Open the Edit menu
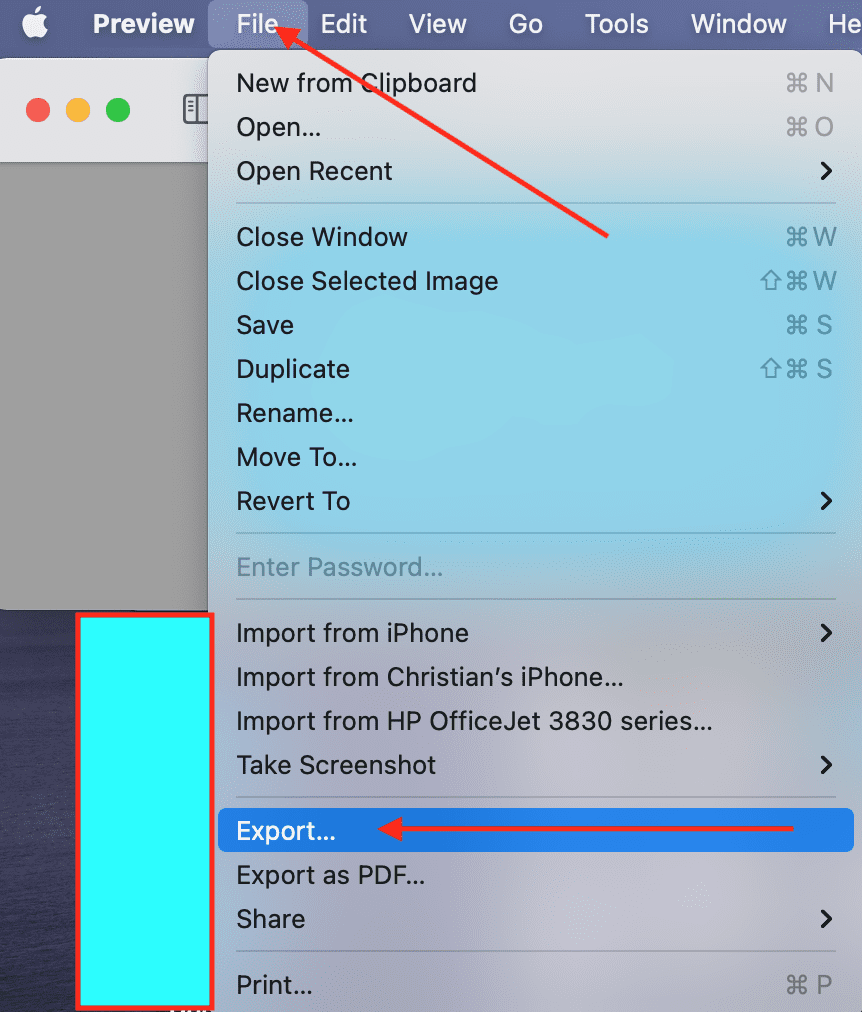This screenshot has height=1012, width=862. 344,24
